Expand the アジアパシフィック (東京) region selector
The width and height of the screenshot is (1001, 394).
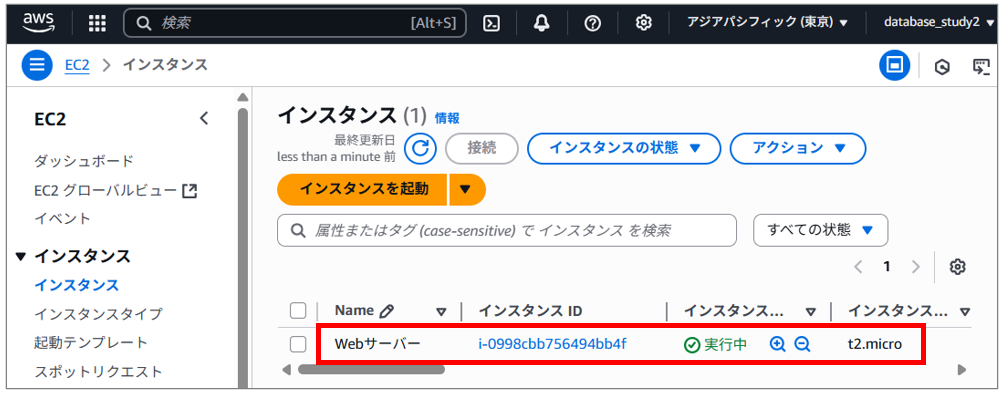[767, 22]
